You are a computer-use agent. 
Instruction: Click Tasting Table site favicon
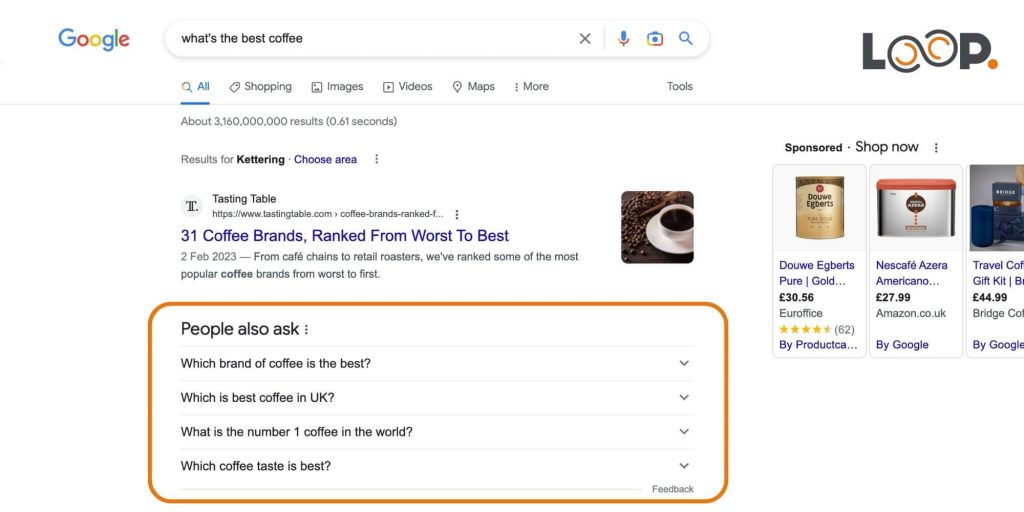point(192,206)
